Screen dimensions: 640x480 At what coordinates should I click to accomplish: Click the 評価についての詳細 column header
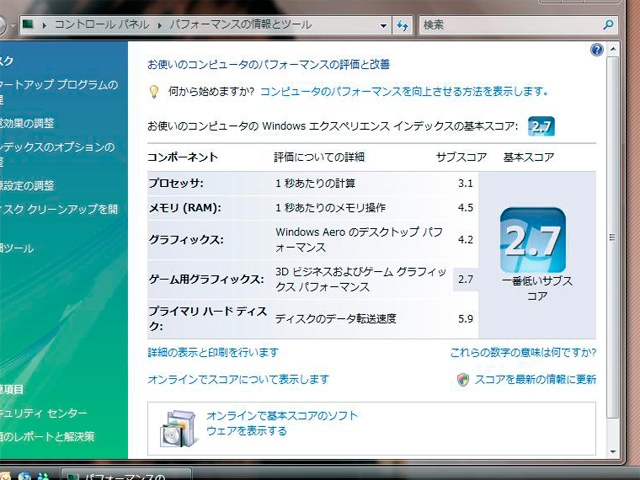click(319, 157)
